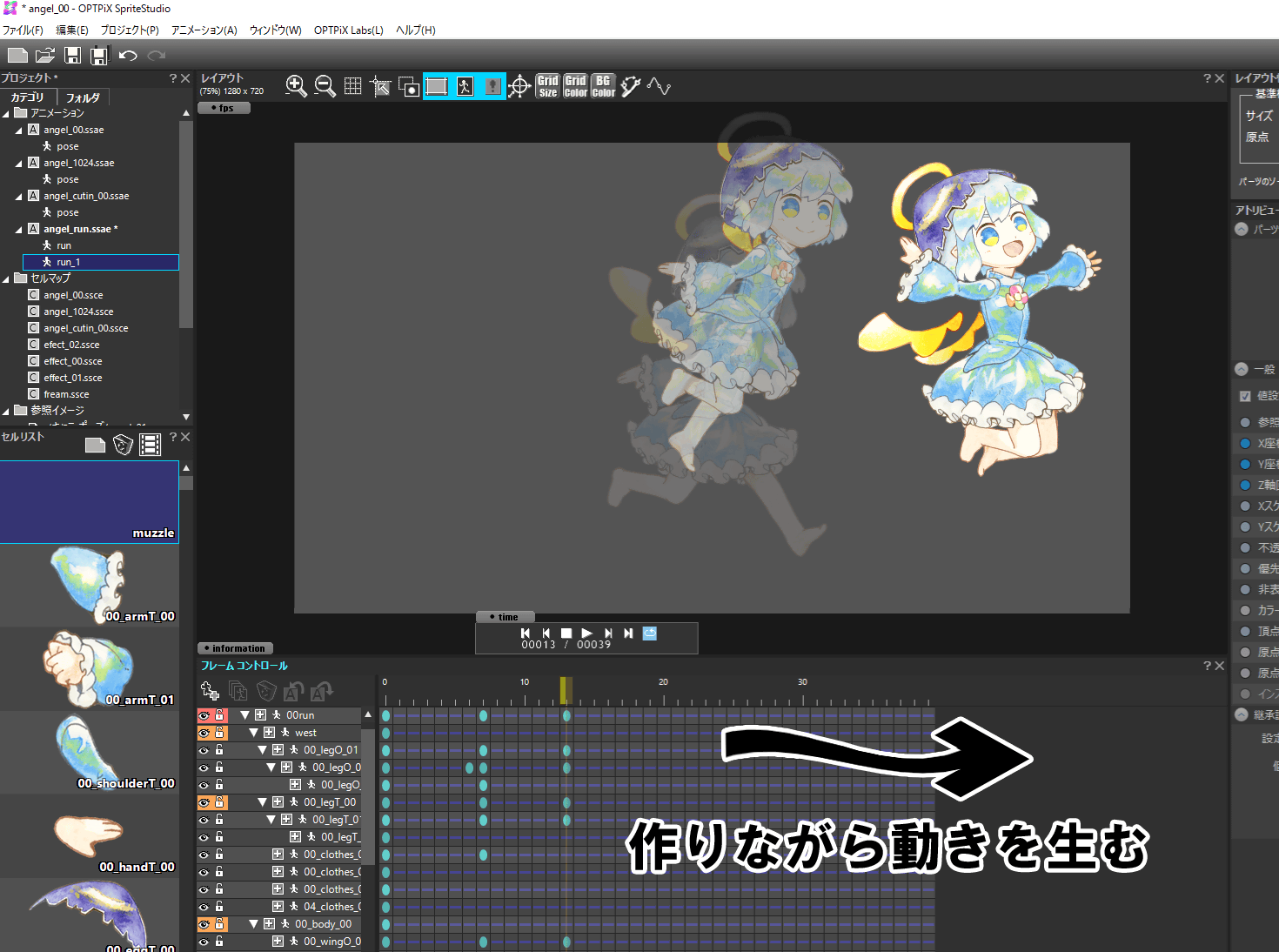The image size is (1279, 952).
Task: Step back one frame
Action: tap(546, 634)
